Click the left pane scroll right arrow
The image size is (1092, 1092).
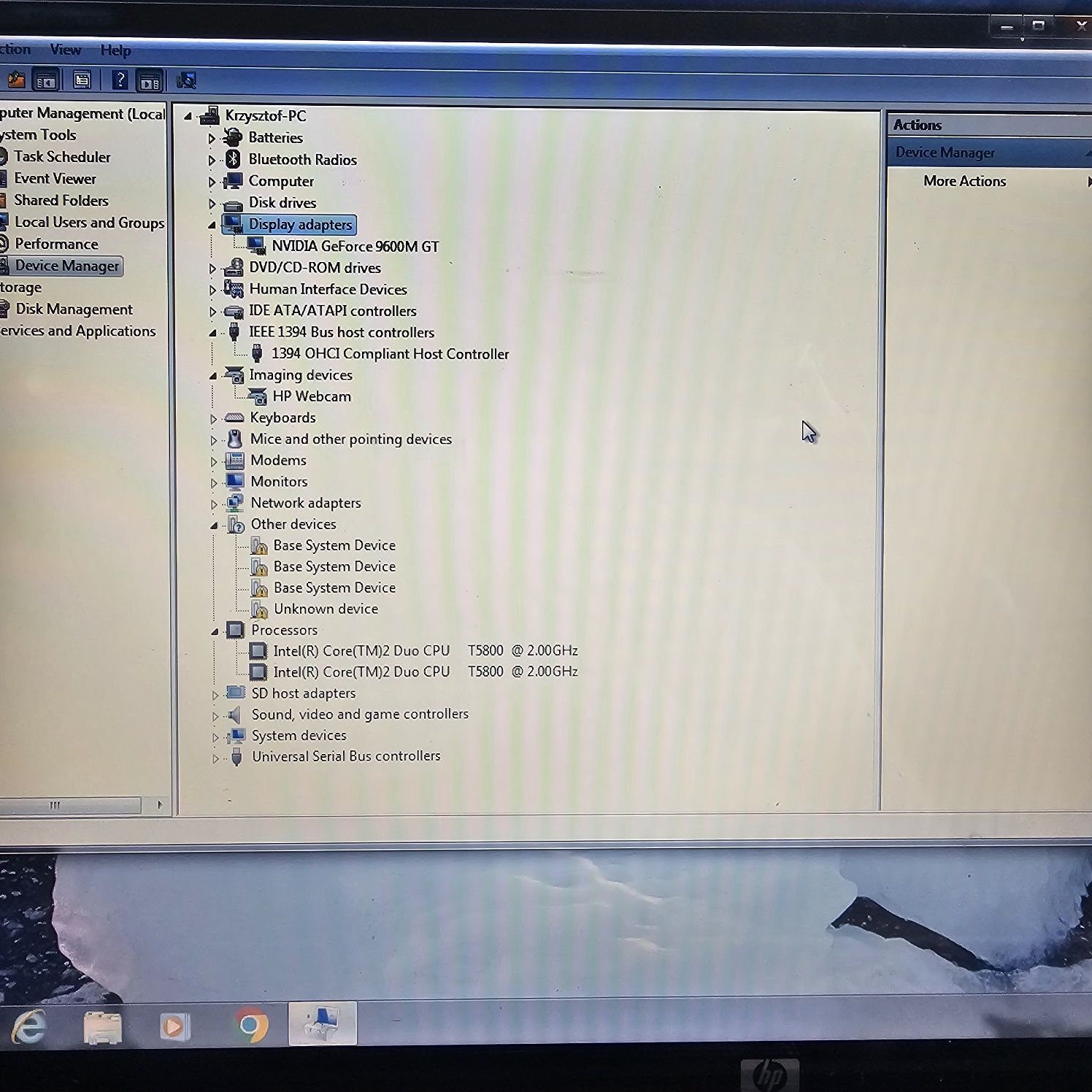coord(160,804)
